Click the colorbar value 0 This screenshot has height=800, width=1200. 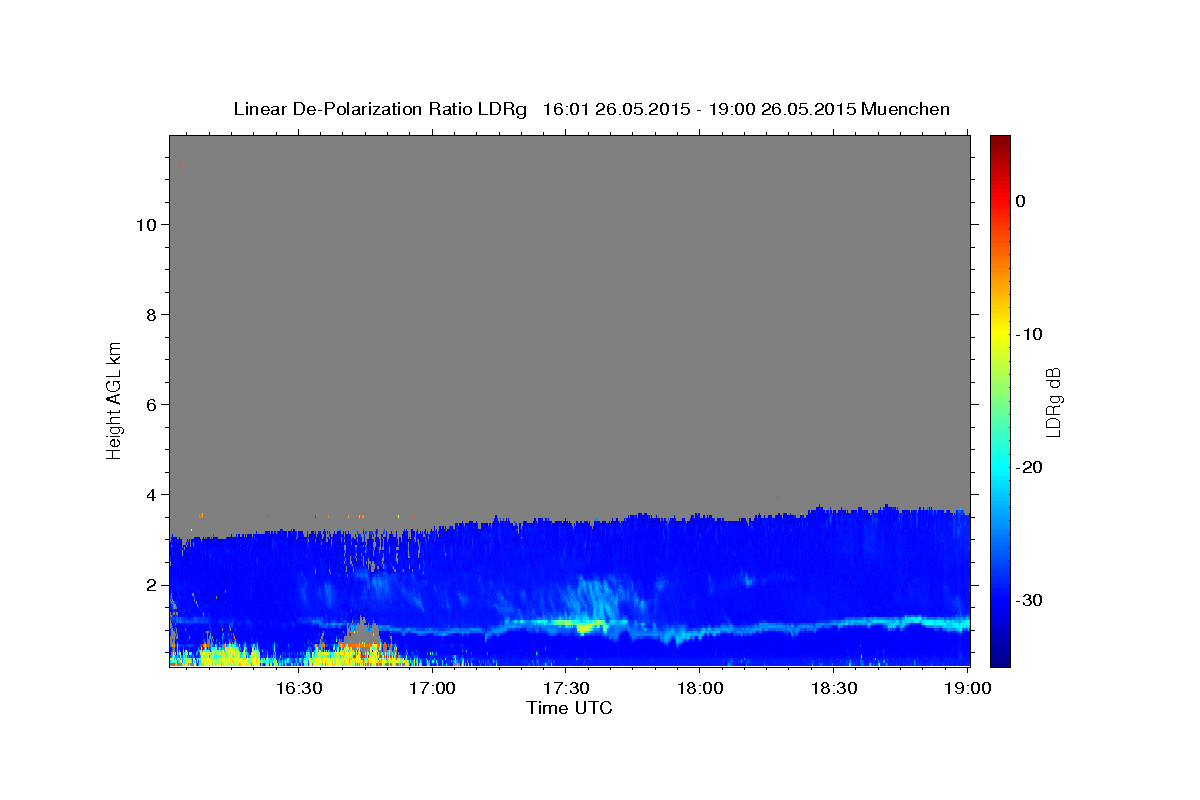point(1021,201)
